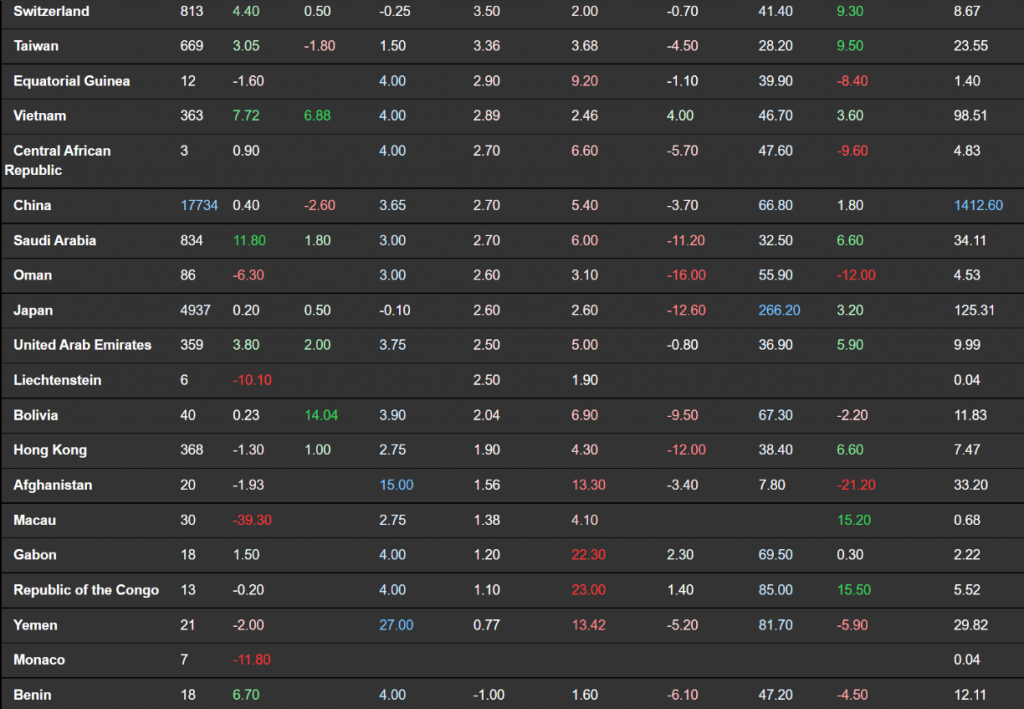Click Central African Republic link
This screenshot has height=709, width=1024.
coord(61,151)
